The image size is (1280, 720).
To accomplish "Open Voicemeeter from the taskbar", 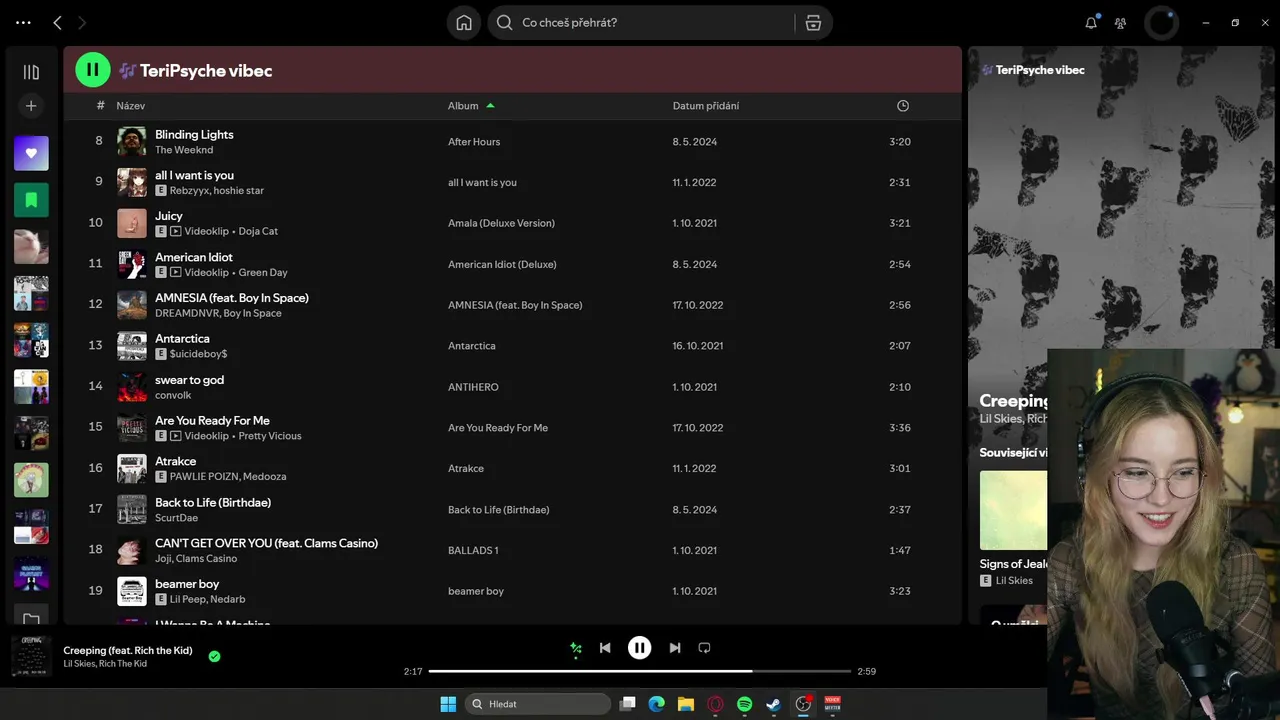I will [x=832, y=704].
